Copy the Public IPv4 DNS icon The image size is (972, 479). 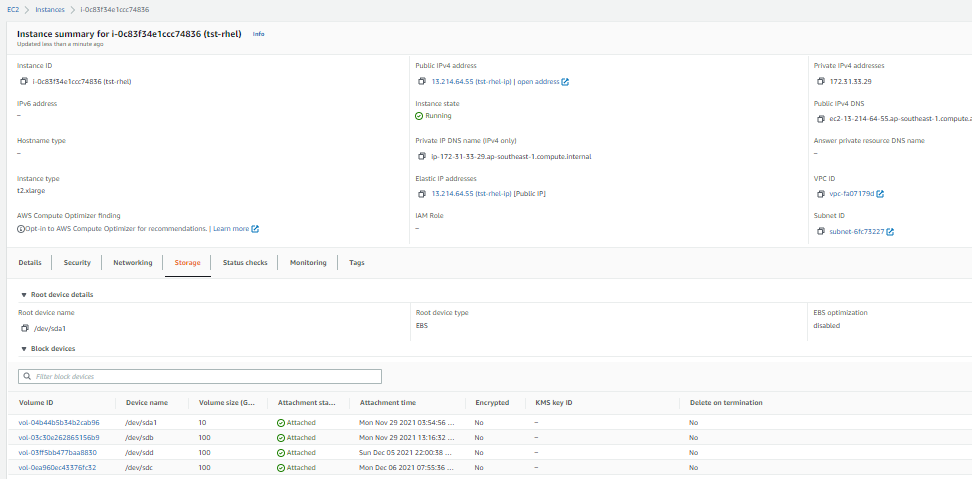[x=821, y=118]
